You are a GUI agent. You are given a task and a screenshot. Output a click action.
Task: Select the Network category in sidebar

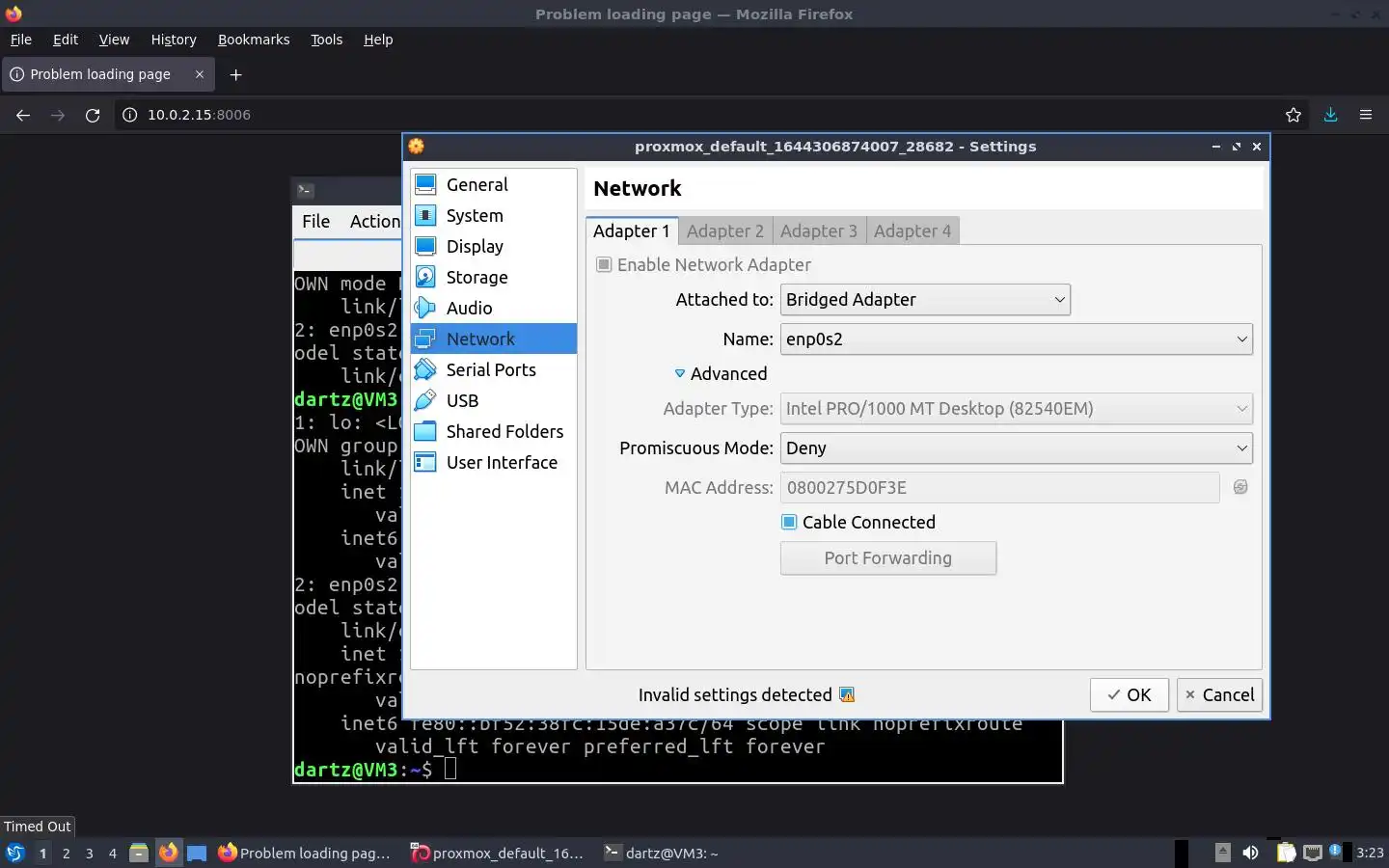pyautogui.click(x=493, y=339)
